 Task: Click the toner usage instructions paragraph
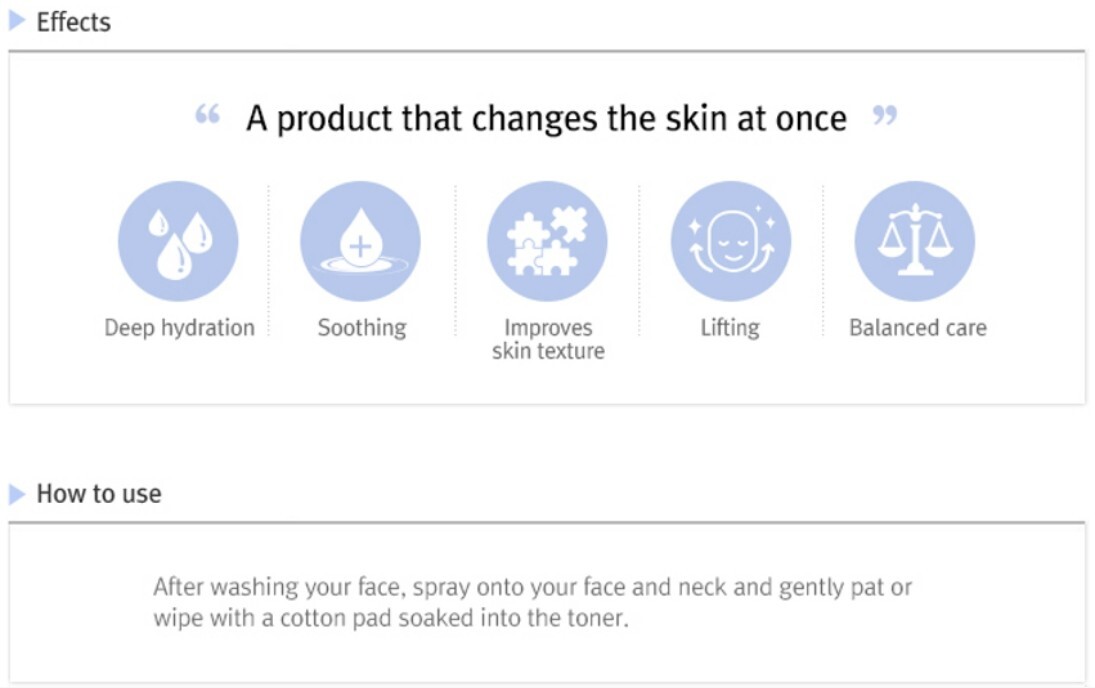tap(532, 602)
